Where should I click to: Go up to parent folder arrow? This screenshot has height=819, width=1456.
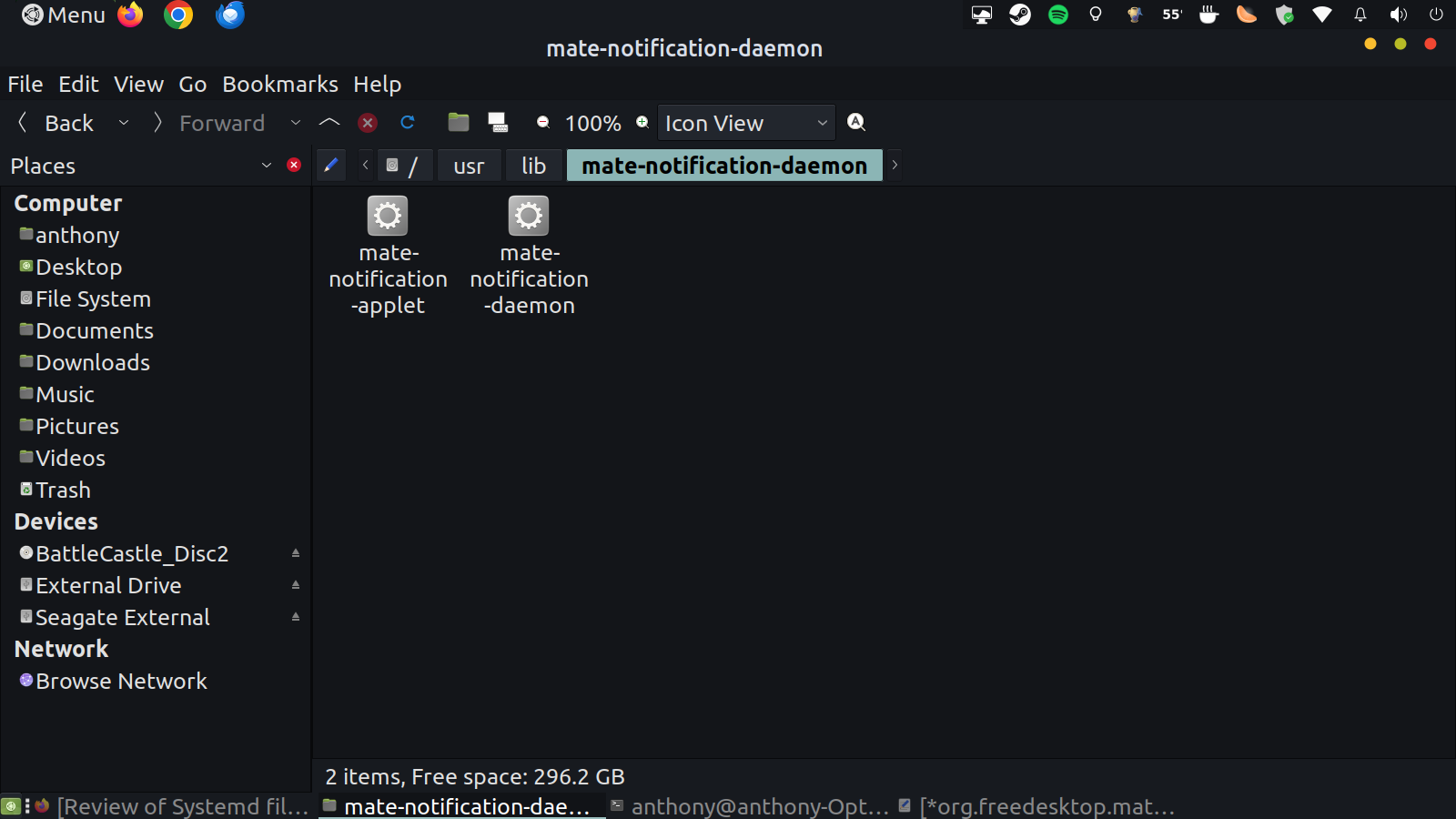point(329,123)
